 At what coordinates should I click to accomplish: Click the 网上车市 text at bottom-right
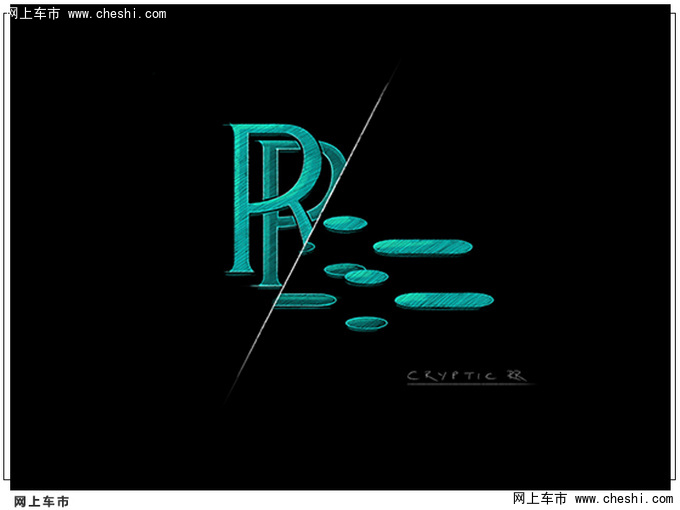(x=539, y=498)
